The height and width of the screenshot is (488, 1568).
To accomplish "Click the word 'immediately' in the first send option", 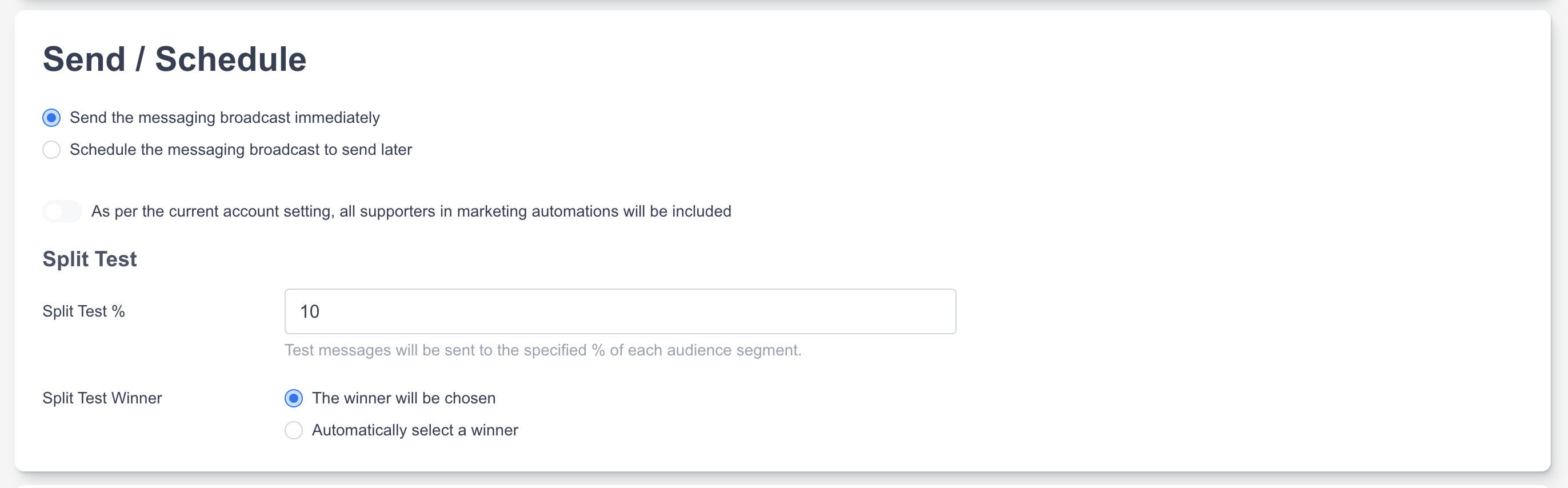I will (337, 118).
